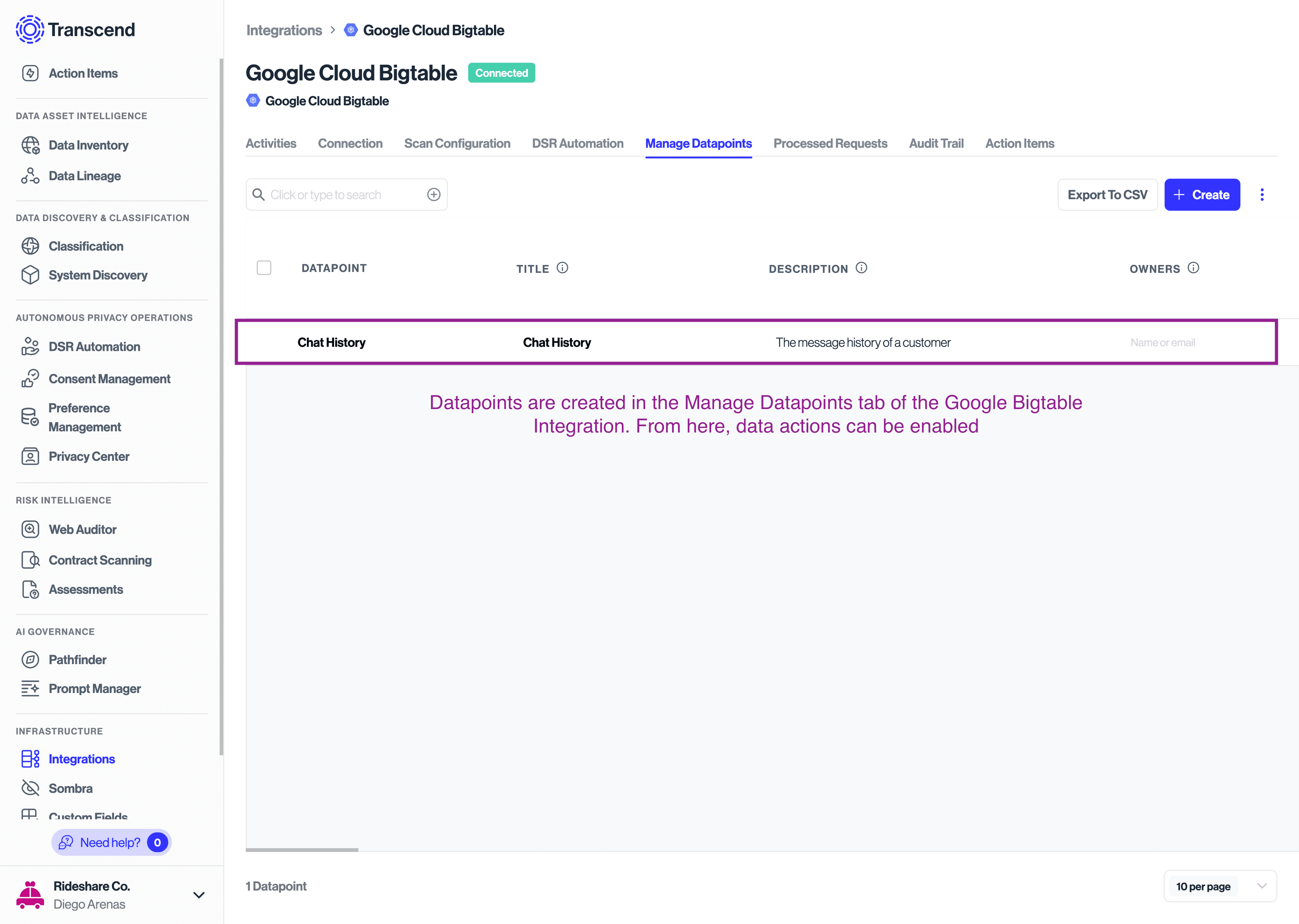Go to Integrations breadcrumb link

pyautogui.click(x=284, y=30)
